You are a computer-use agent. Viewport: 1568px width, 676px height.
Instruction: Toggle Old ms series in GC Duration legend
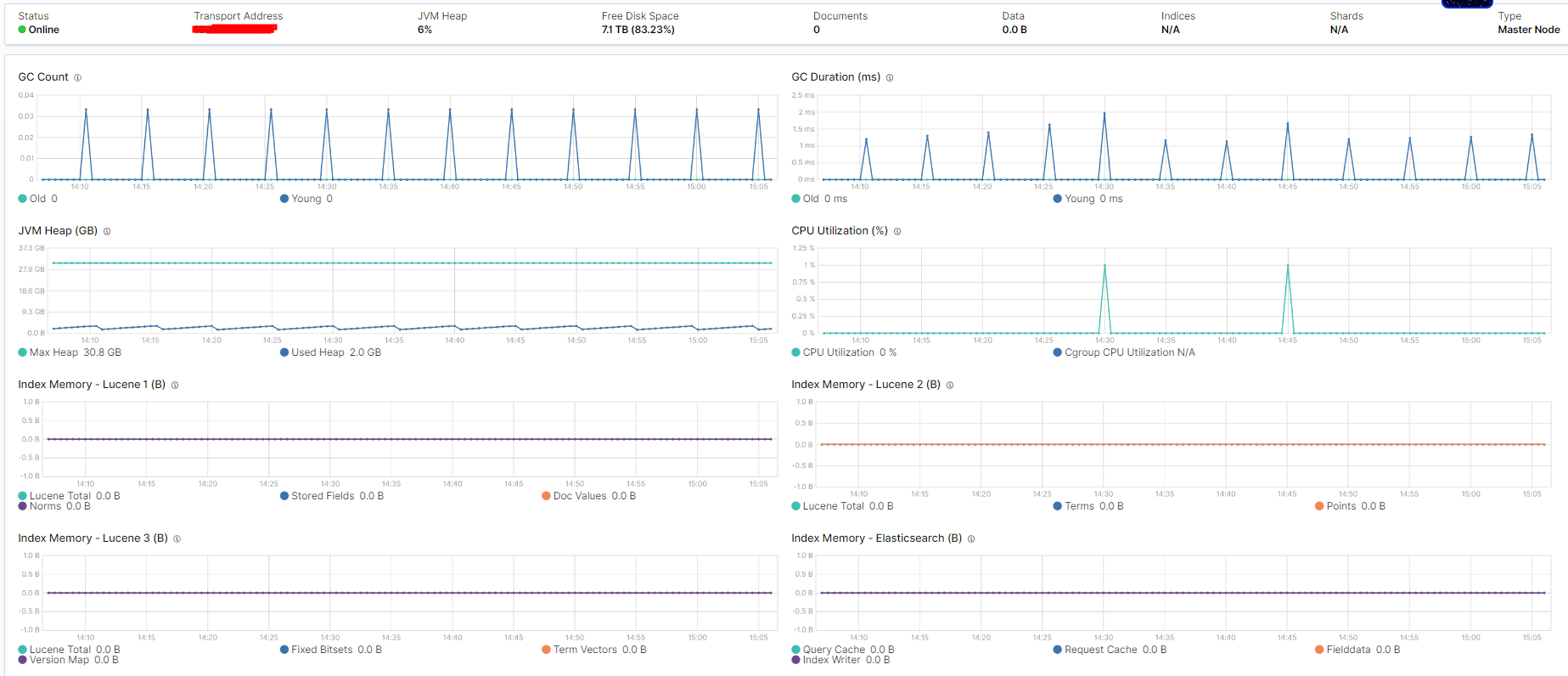point(819,199)
